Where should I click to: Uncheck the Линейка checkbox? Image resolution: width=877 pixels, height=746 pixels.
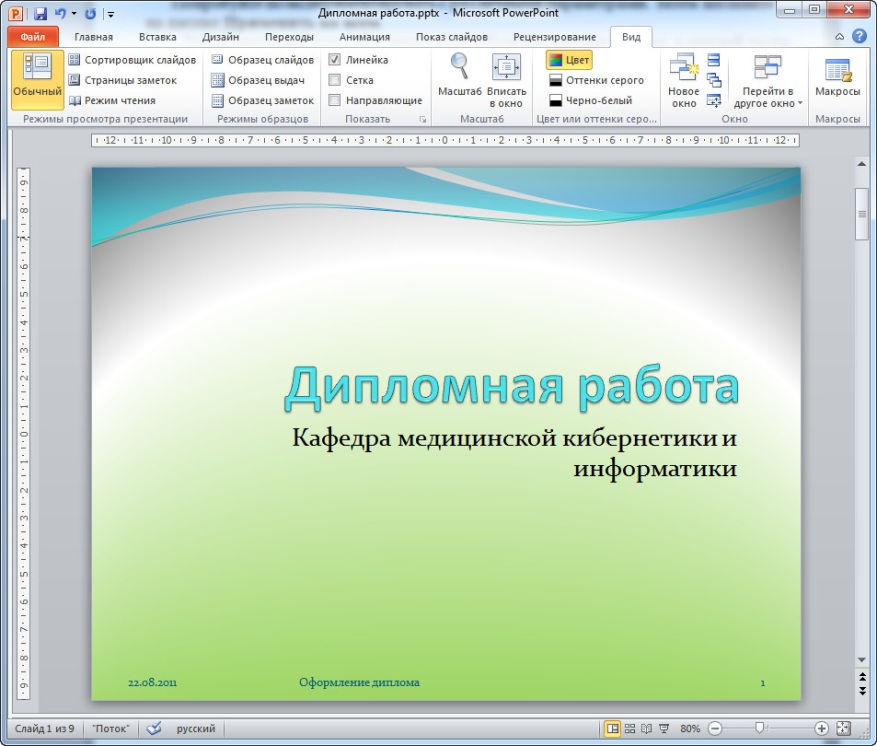(334, 60)
